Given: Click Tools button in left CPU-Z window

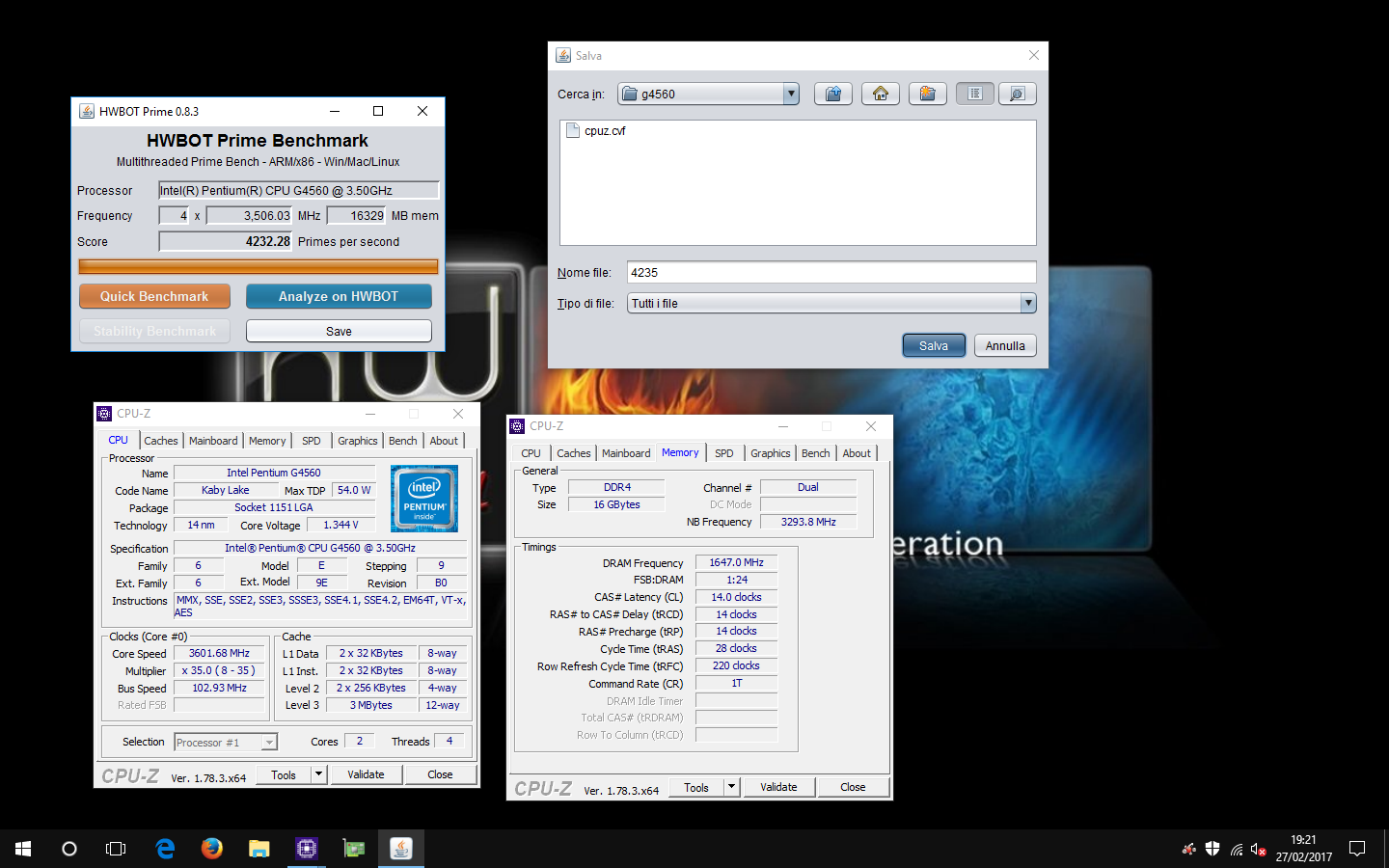Looking at the screenshot, I should click(284, 774).
